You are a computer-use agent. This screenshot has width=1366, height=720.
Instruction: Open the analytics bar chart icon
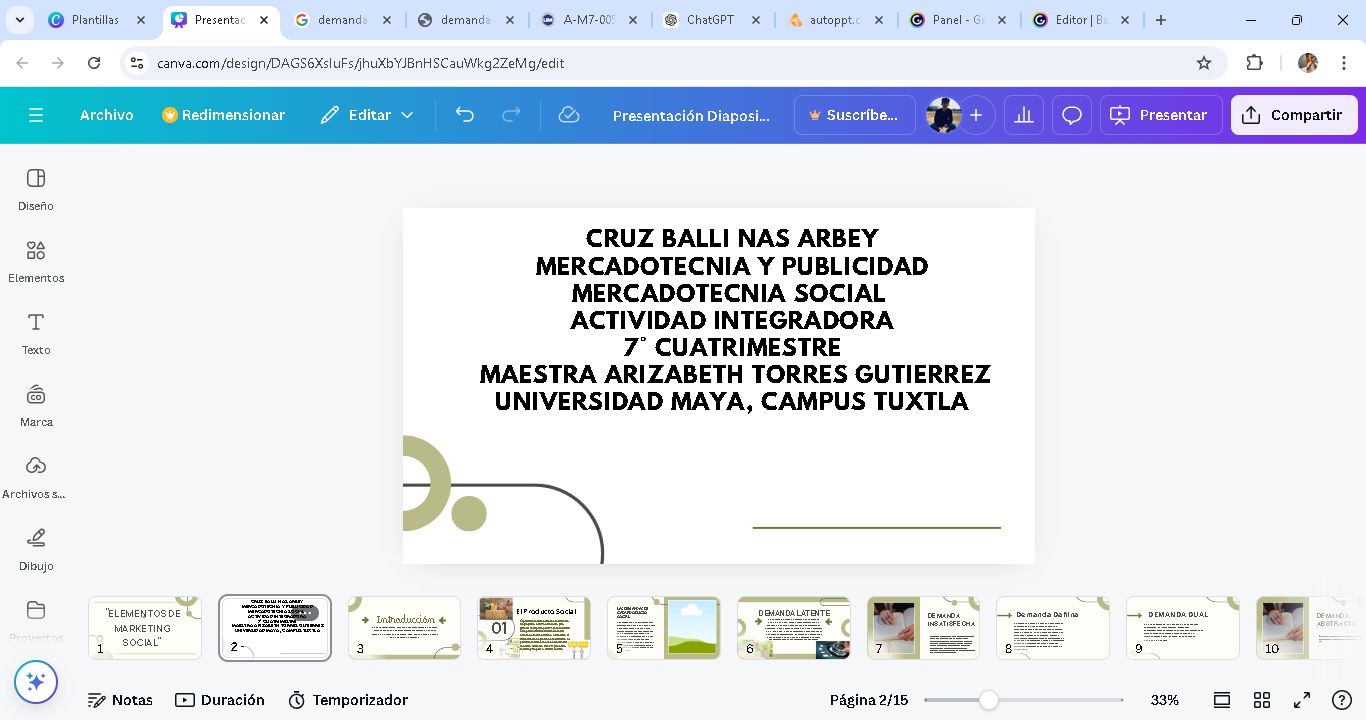click(1024, 115)
